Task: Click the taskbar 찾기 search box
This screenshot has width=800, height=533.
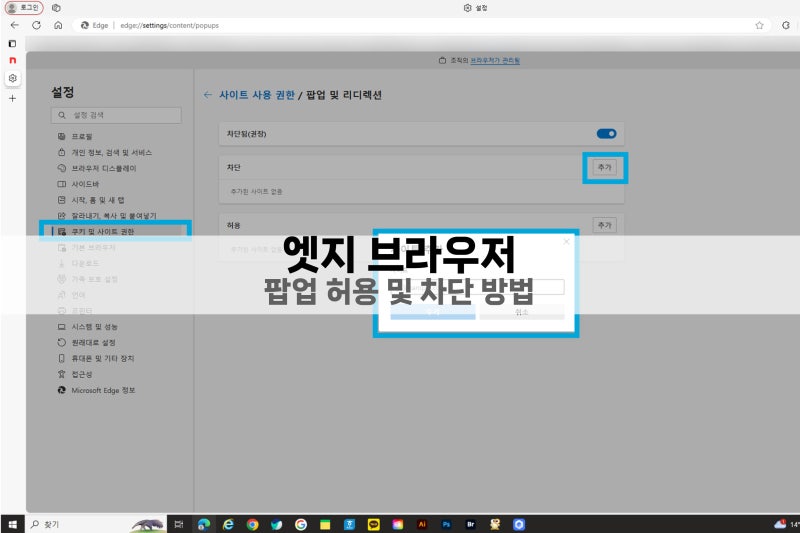Action: [x=96, y=524]
